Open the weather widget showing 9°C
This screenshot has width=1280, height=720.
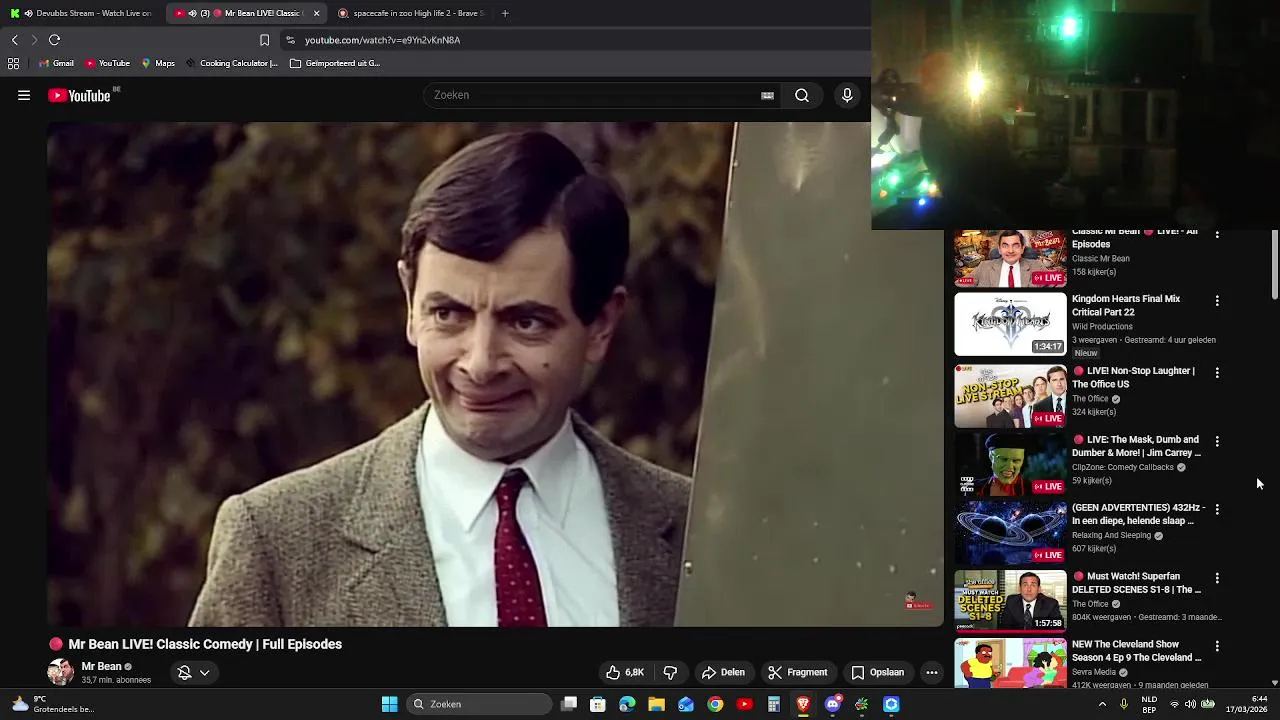coord(52,704)
